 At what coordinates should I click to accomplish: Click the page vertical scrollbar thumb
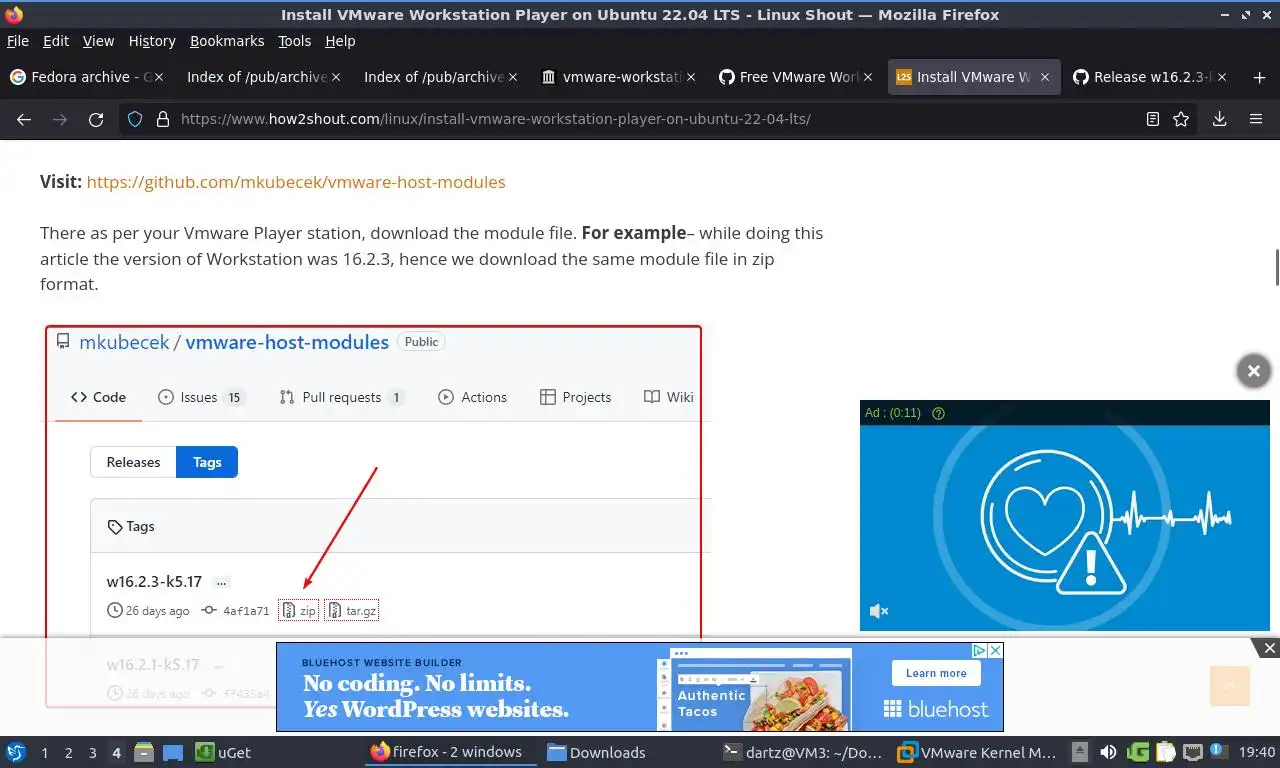coord(1277,267)
